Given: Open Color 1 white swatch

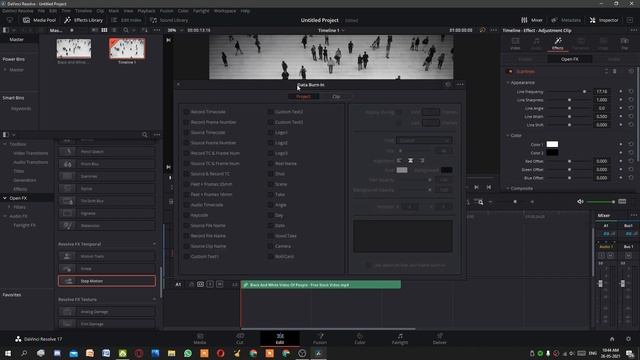Looking at the screenshot, I should pyautogui.click(x=552, y=144).
